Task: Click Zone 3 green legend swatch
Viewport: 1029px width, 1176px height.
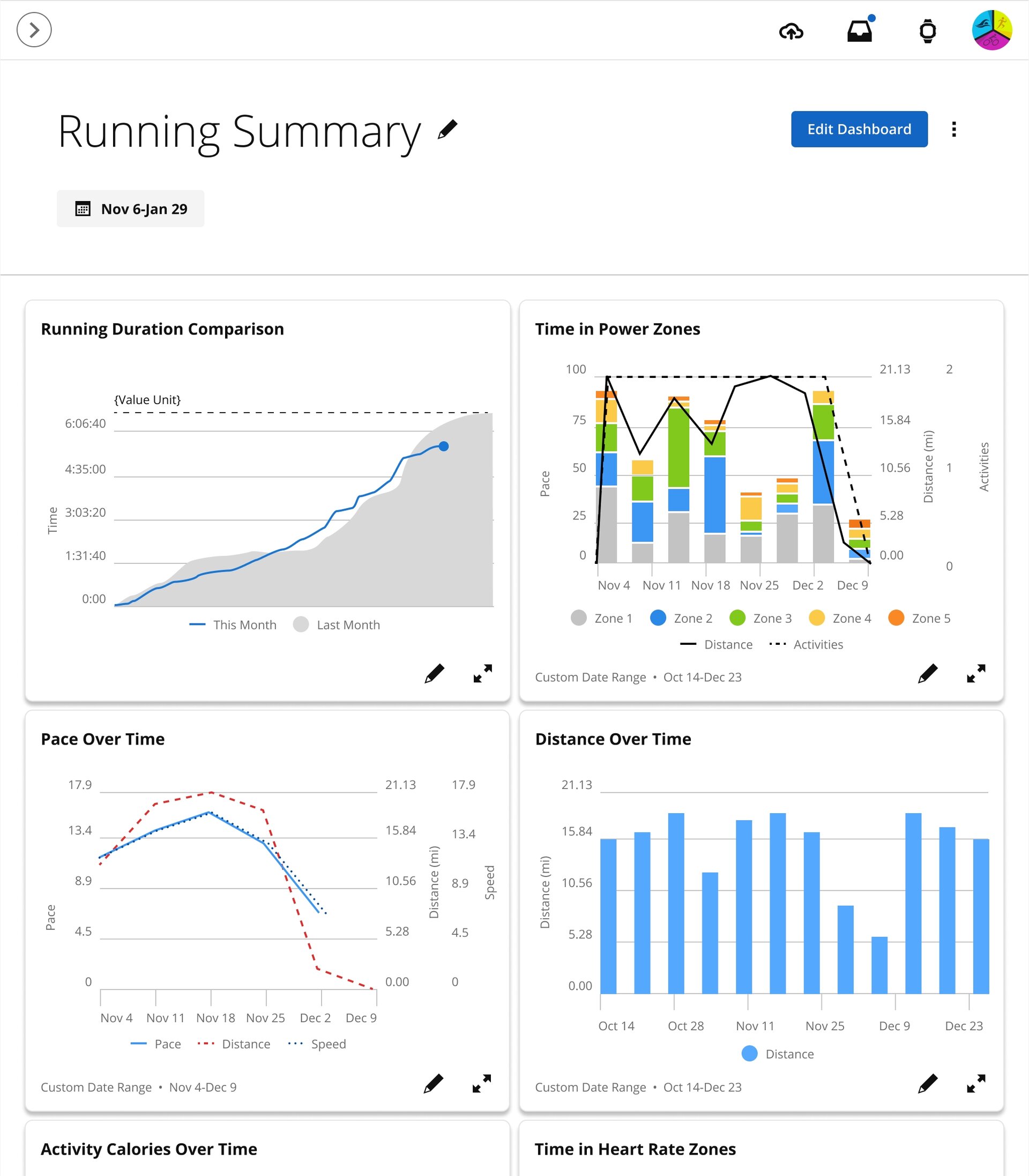Action: [737, 618]
